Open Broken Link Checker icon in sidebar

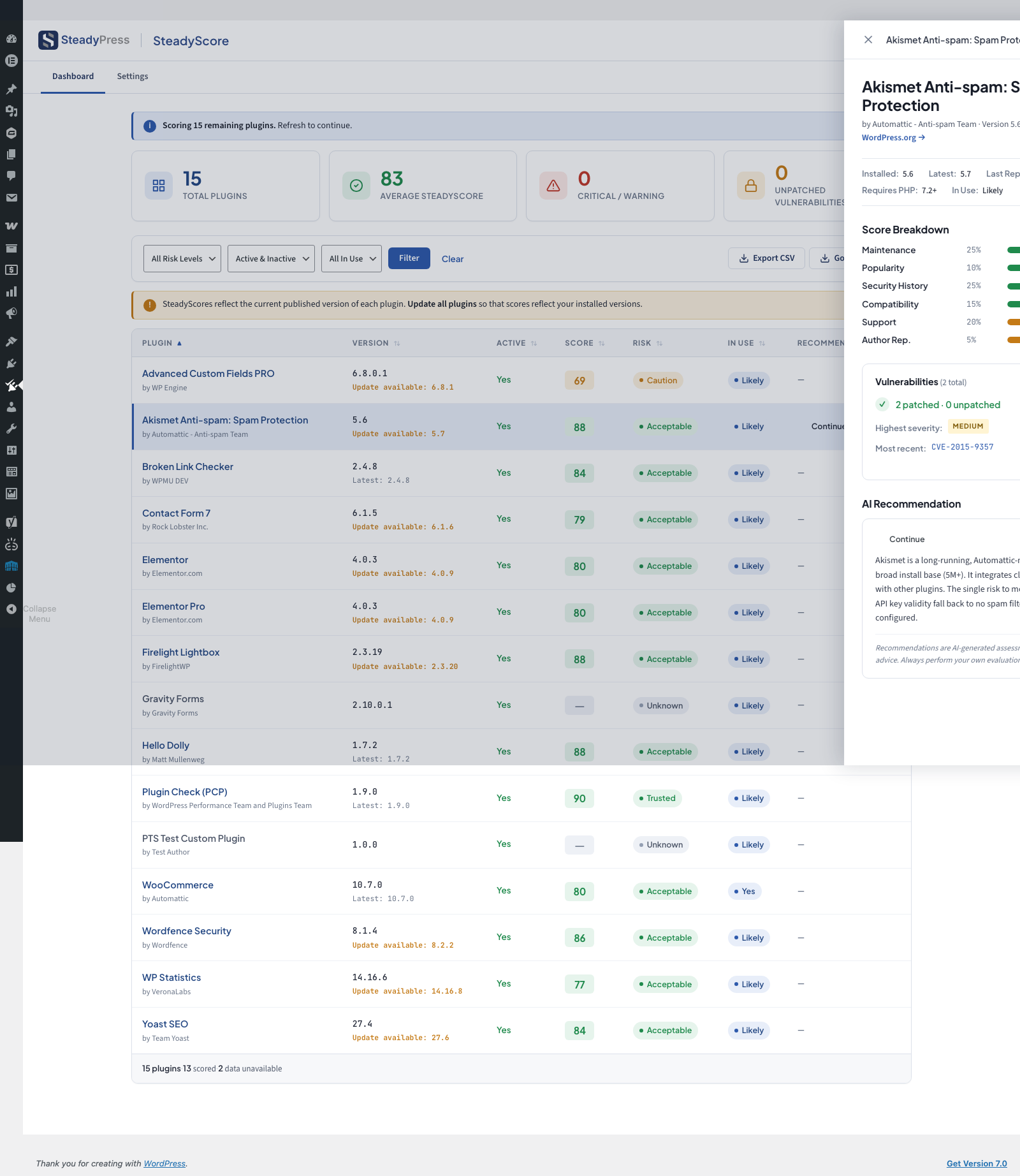[x=11, y=544]
